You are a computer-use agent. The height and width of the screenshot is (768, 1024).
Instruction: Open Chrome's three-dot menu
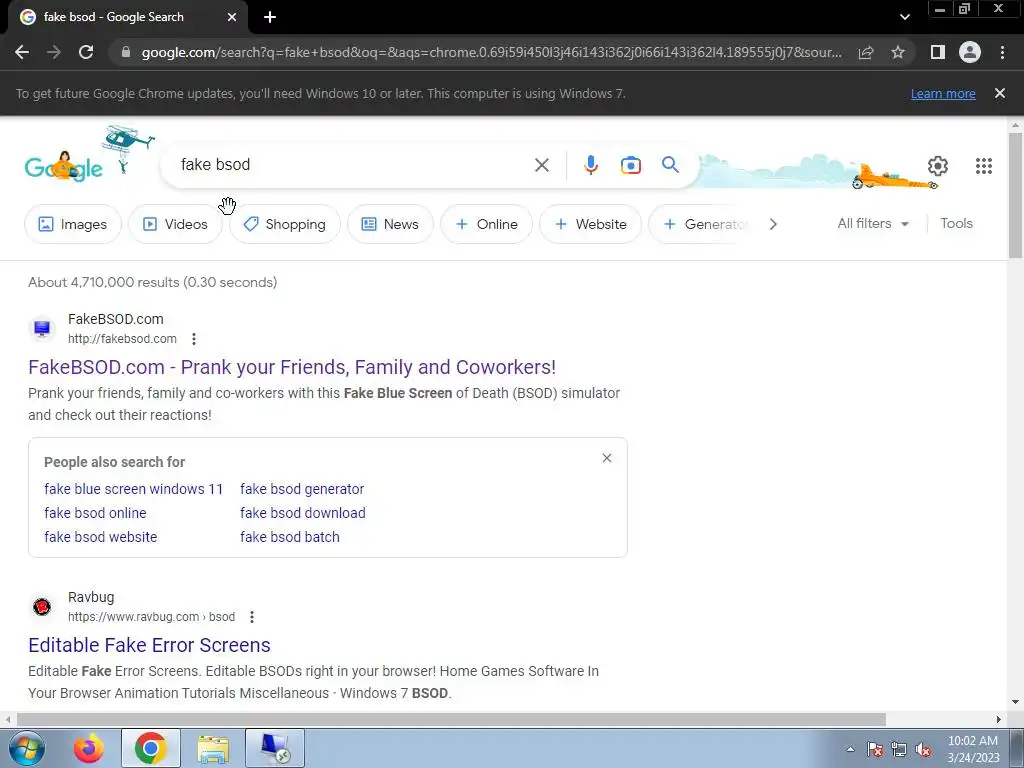coord(1002,52)
